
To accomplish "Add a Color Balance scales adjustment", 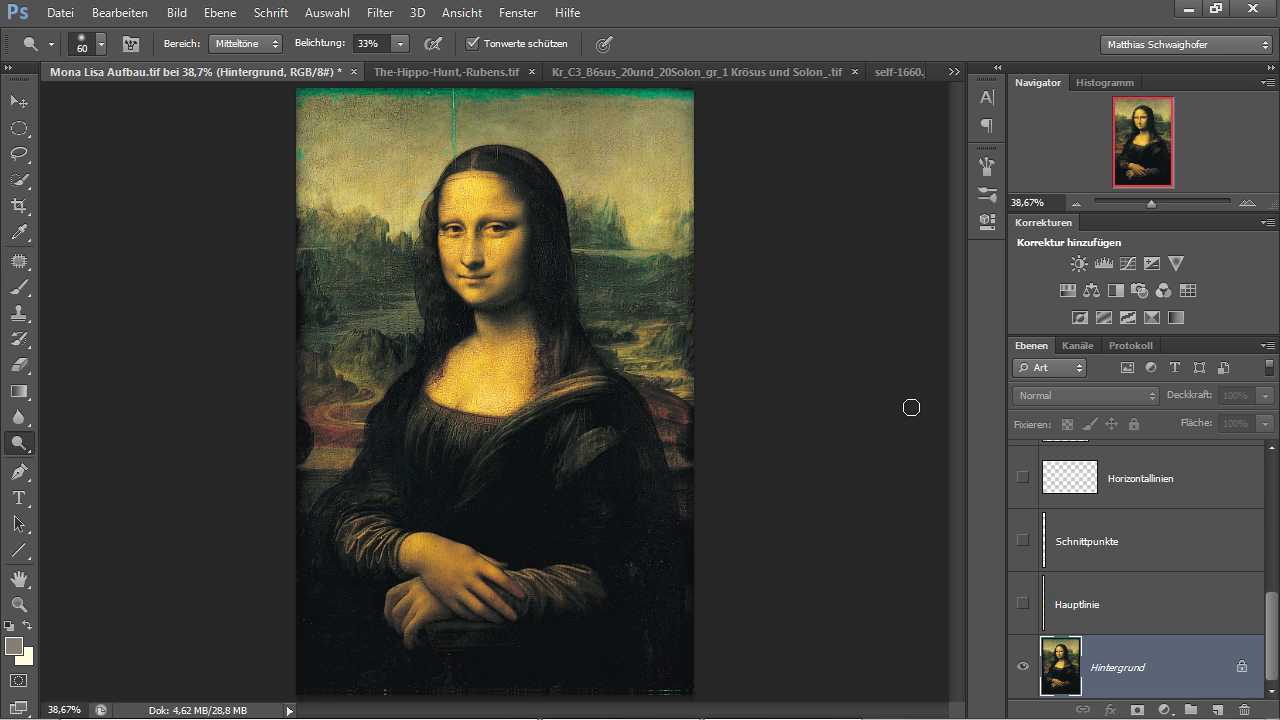I will (1091, 291).
